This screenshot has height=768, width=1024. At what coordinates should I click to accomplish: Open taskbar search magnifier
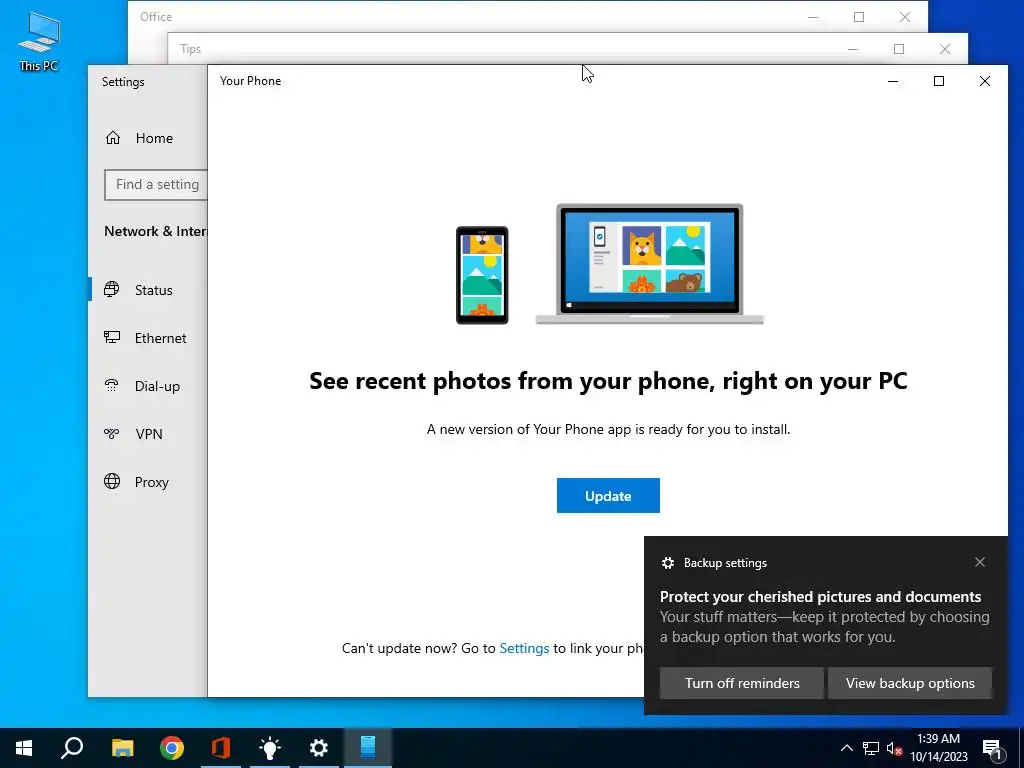[x=72, y=748]
